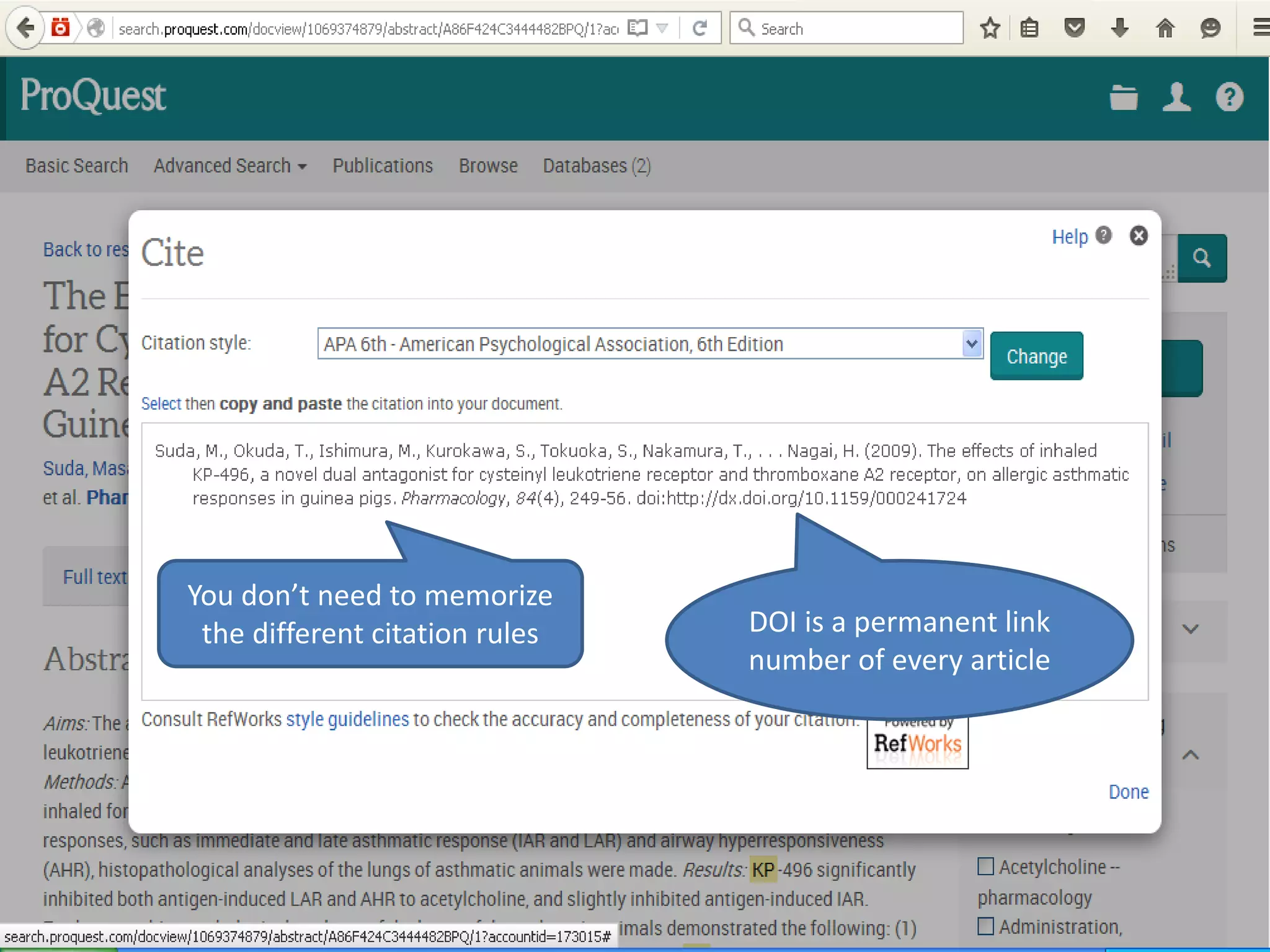Click Done to close the Cite dialog
Viewport: 1270px width, 952px height.
[1129, 791]
